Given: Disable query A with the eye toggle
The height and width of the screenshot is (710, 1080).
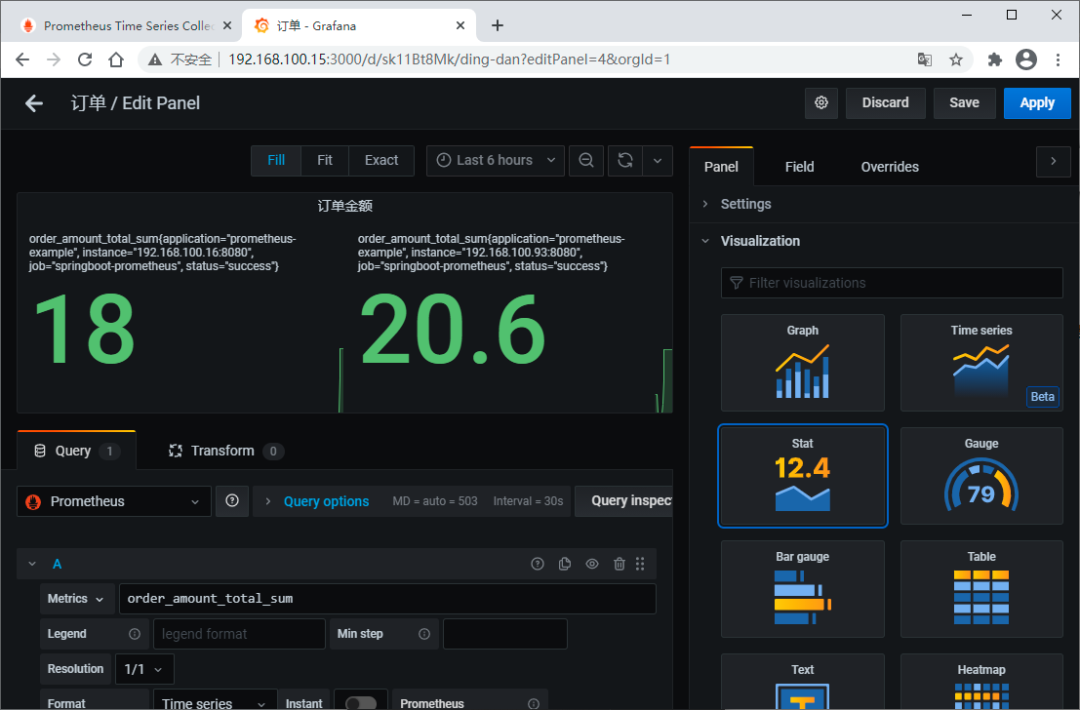Looking at the screenshot, I should tap(591, 563).
